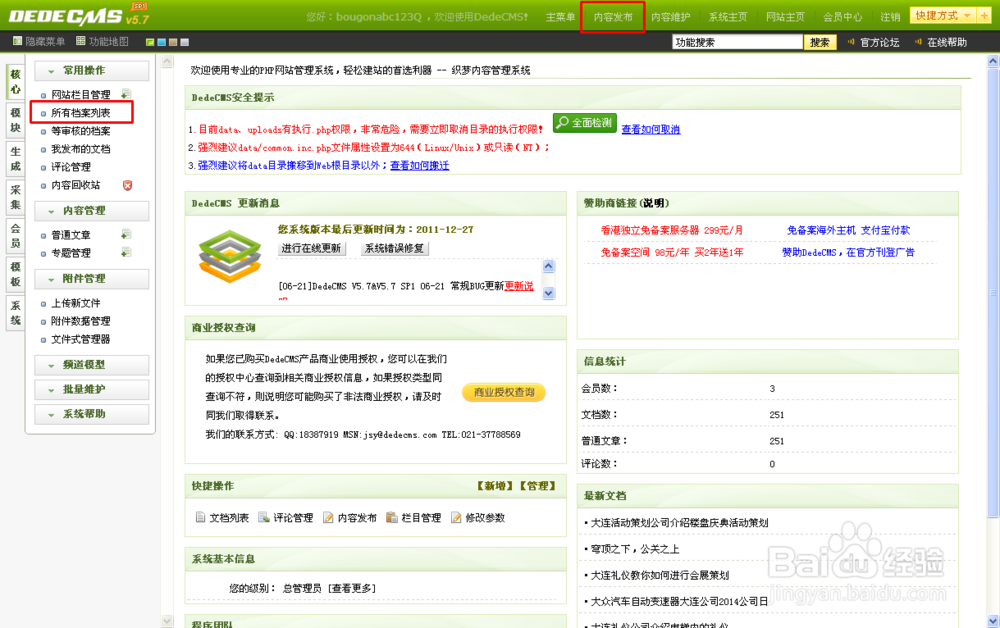Go to 系统主页 from the top bar
The width and height of the screenshot is (1000, 628).
[728, 17]
